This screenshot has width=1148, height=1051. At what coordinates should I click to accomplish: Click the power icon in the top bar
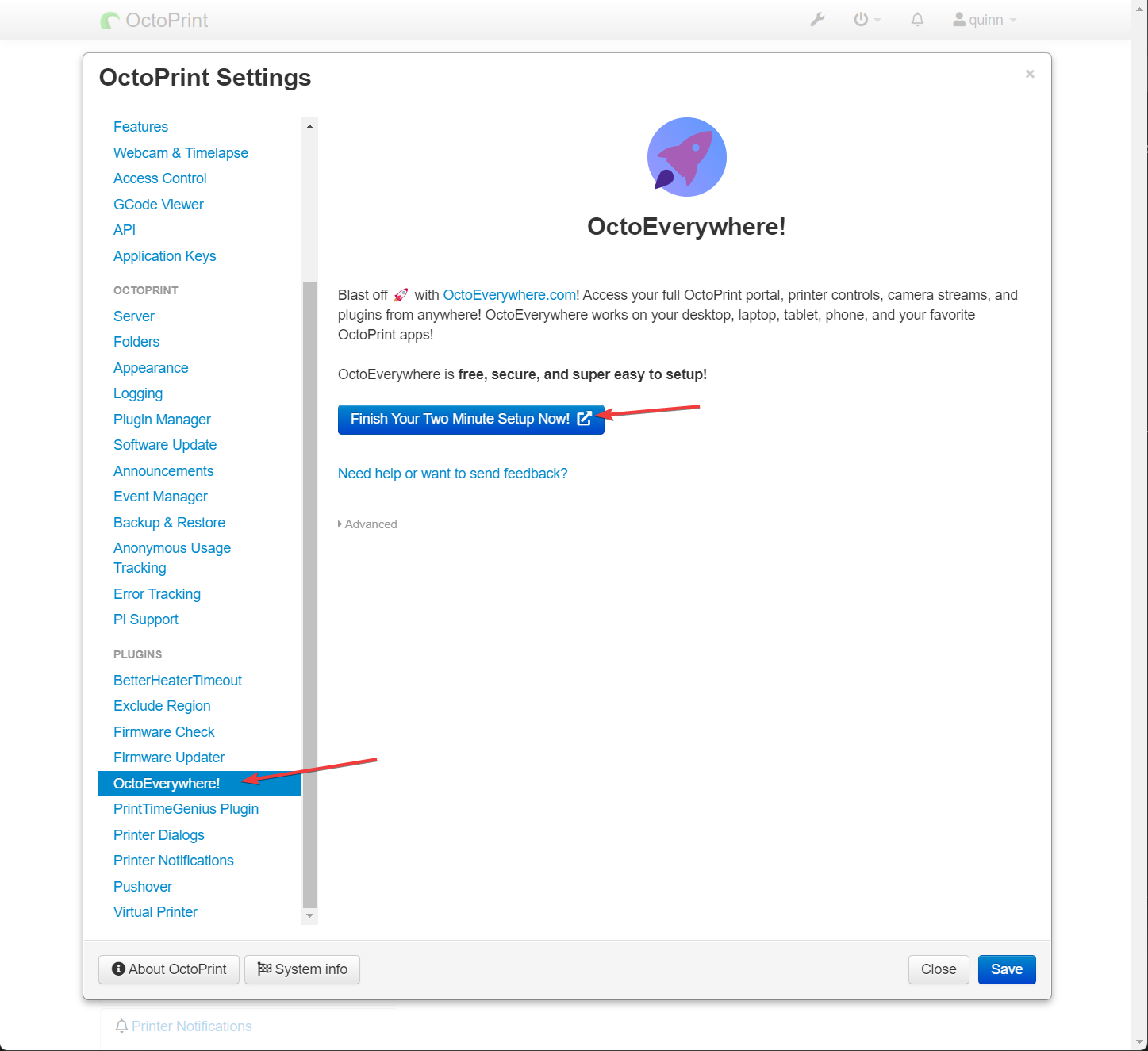pyautogui.click(x=861, y=19)
